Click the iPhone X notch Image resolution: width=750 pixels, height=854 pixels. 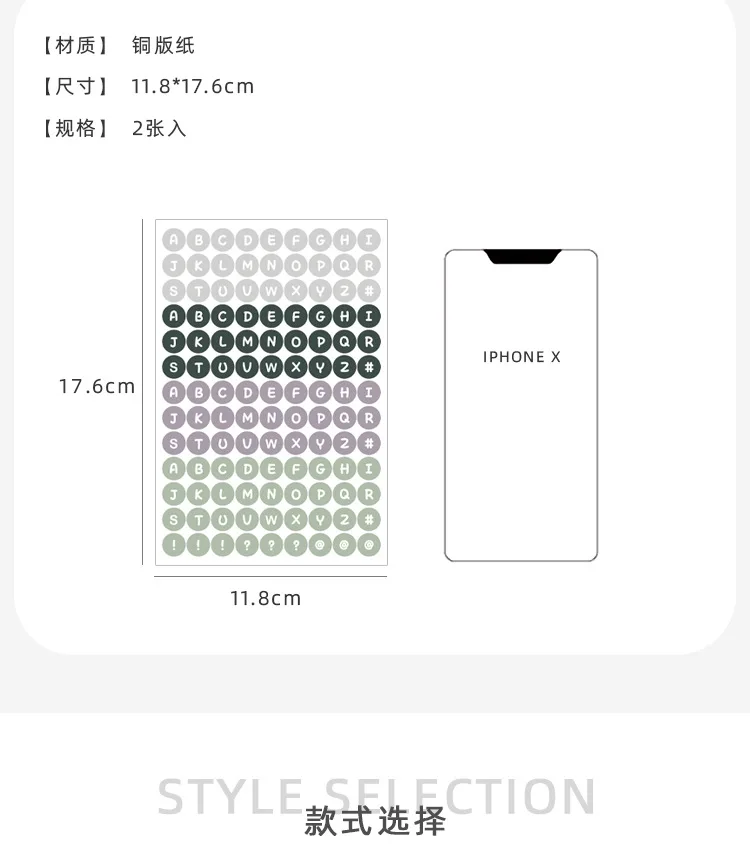point(522,257)
